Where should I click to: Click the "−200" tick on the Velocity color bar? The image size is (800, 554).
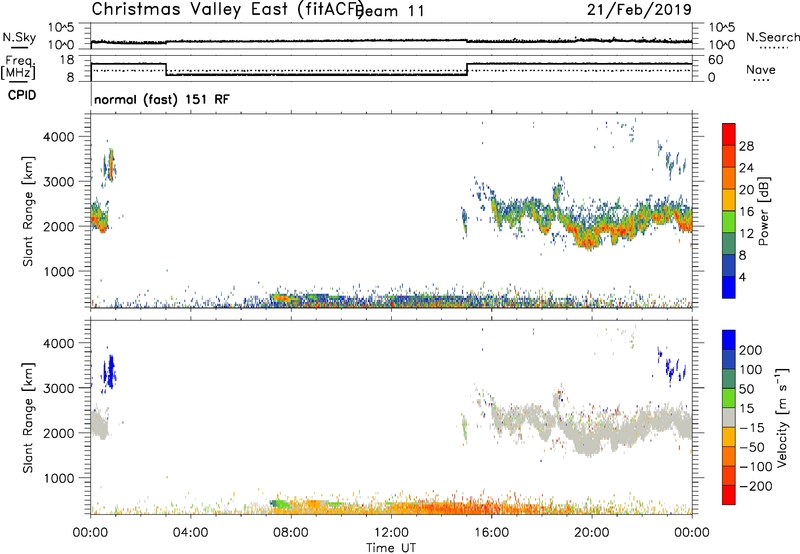[756, 486]
